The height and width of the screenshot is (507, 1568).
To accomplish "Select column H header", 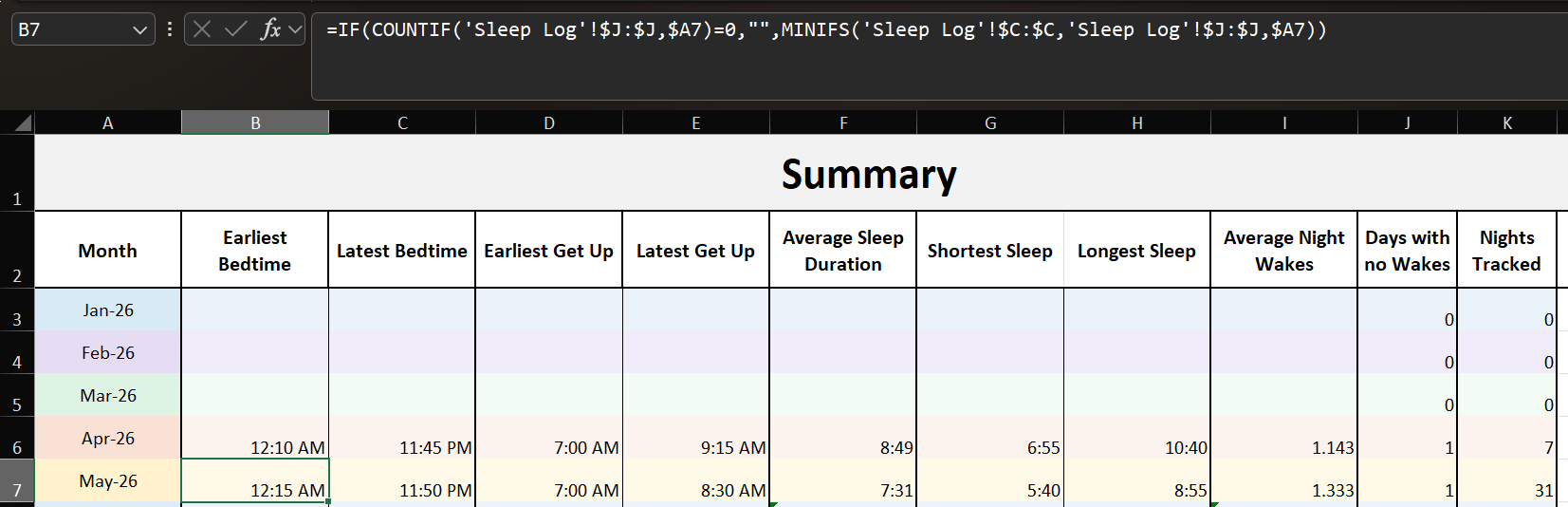I will point(1137,122).
